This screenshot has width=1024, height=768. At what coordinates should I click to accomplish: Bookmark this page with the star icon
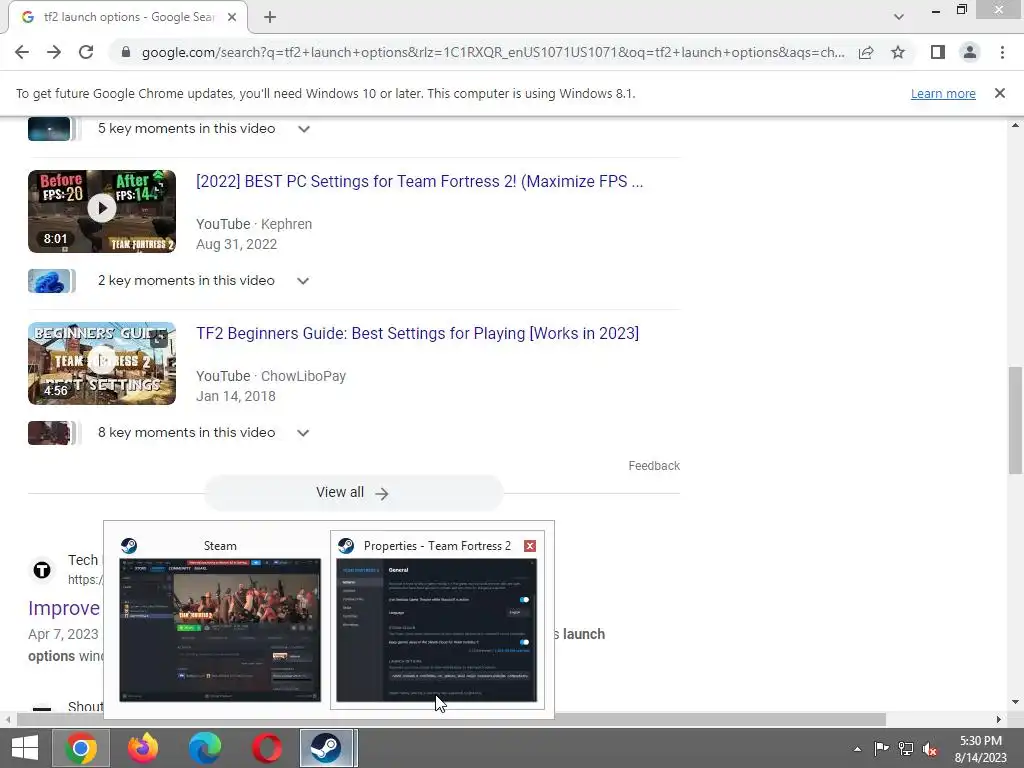point(898,52)
